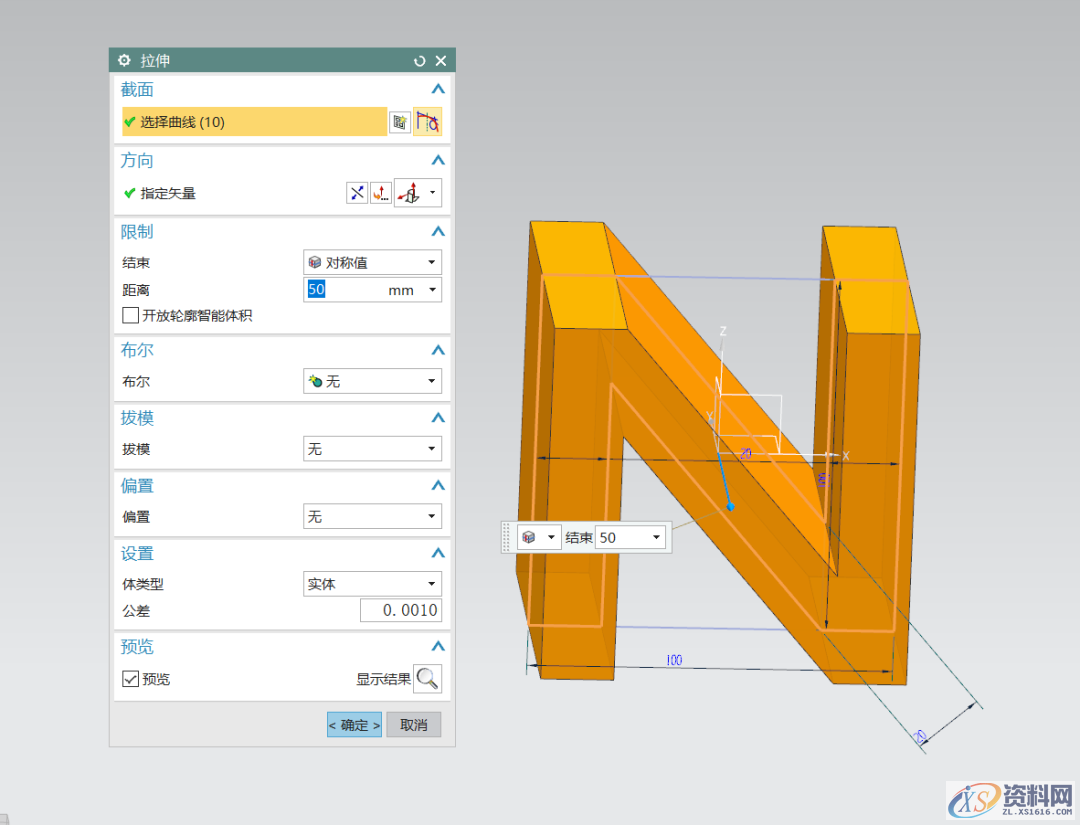Click the magnifier icon next to 显示结果
Screen dimensions: 1080x825
click(427, 679)
